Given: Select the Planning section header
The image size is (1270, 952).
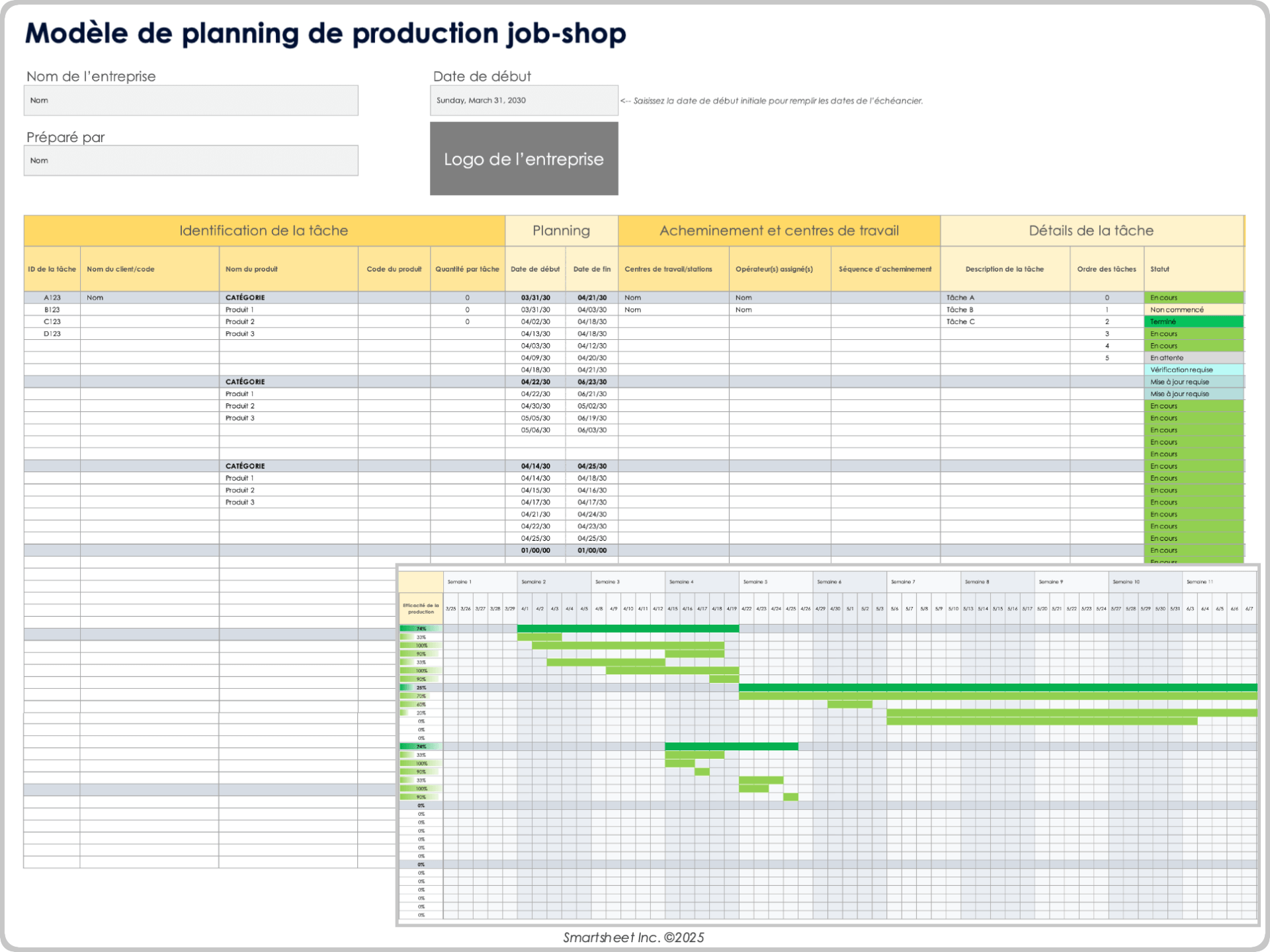Looking at the screenshot, I should 561,230.
